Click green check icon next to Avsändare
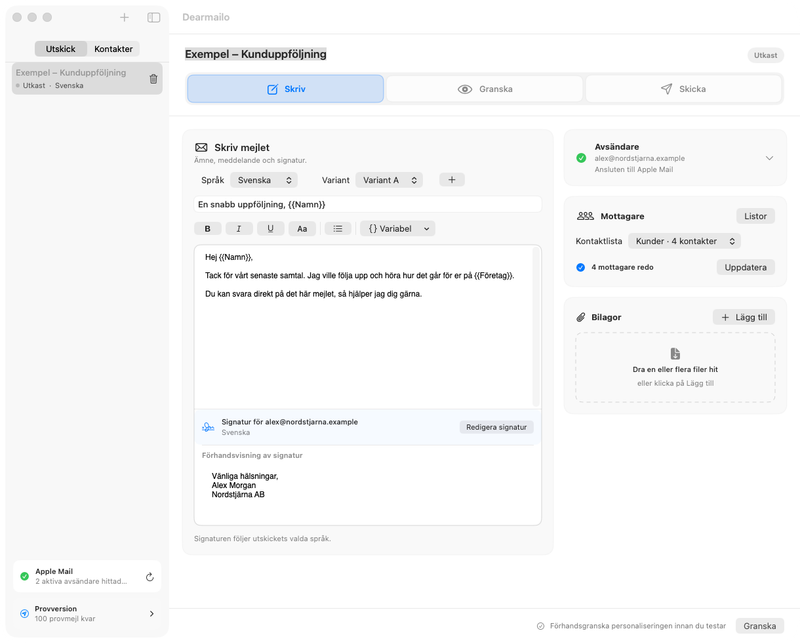The image size is (800, 643). 581,158
